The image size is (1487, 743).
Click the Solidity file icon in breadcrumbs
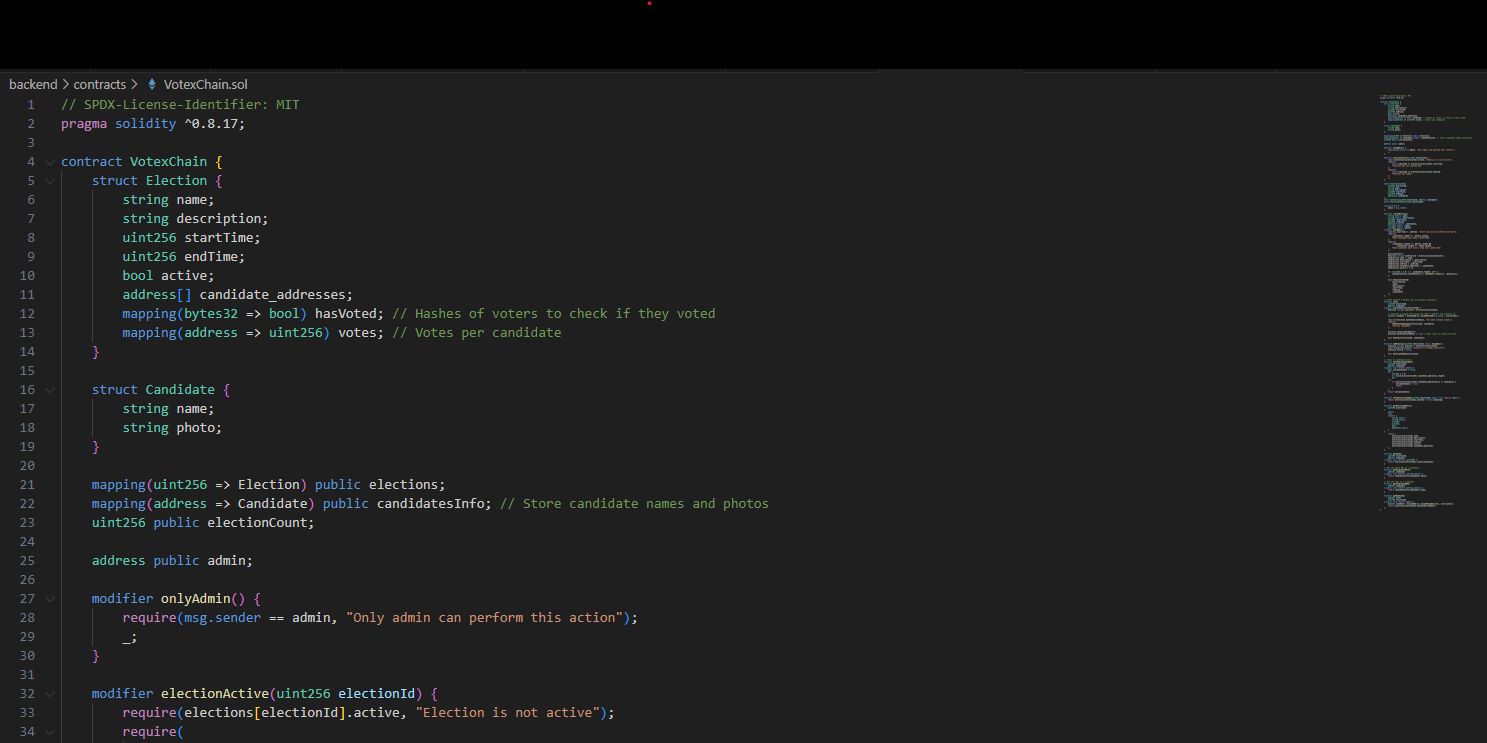[x=152, y=85]
